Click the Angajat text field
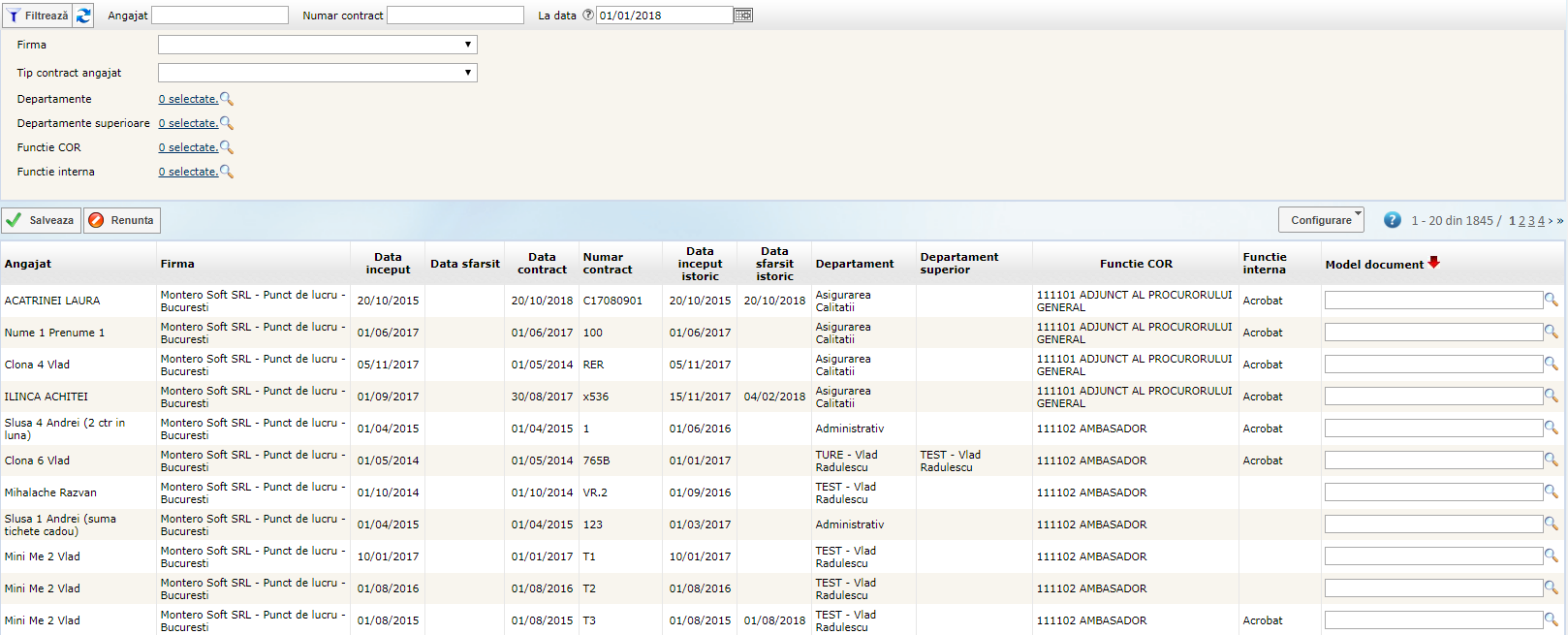This screenshot has height=635, width=1568. tap(220, 16)
